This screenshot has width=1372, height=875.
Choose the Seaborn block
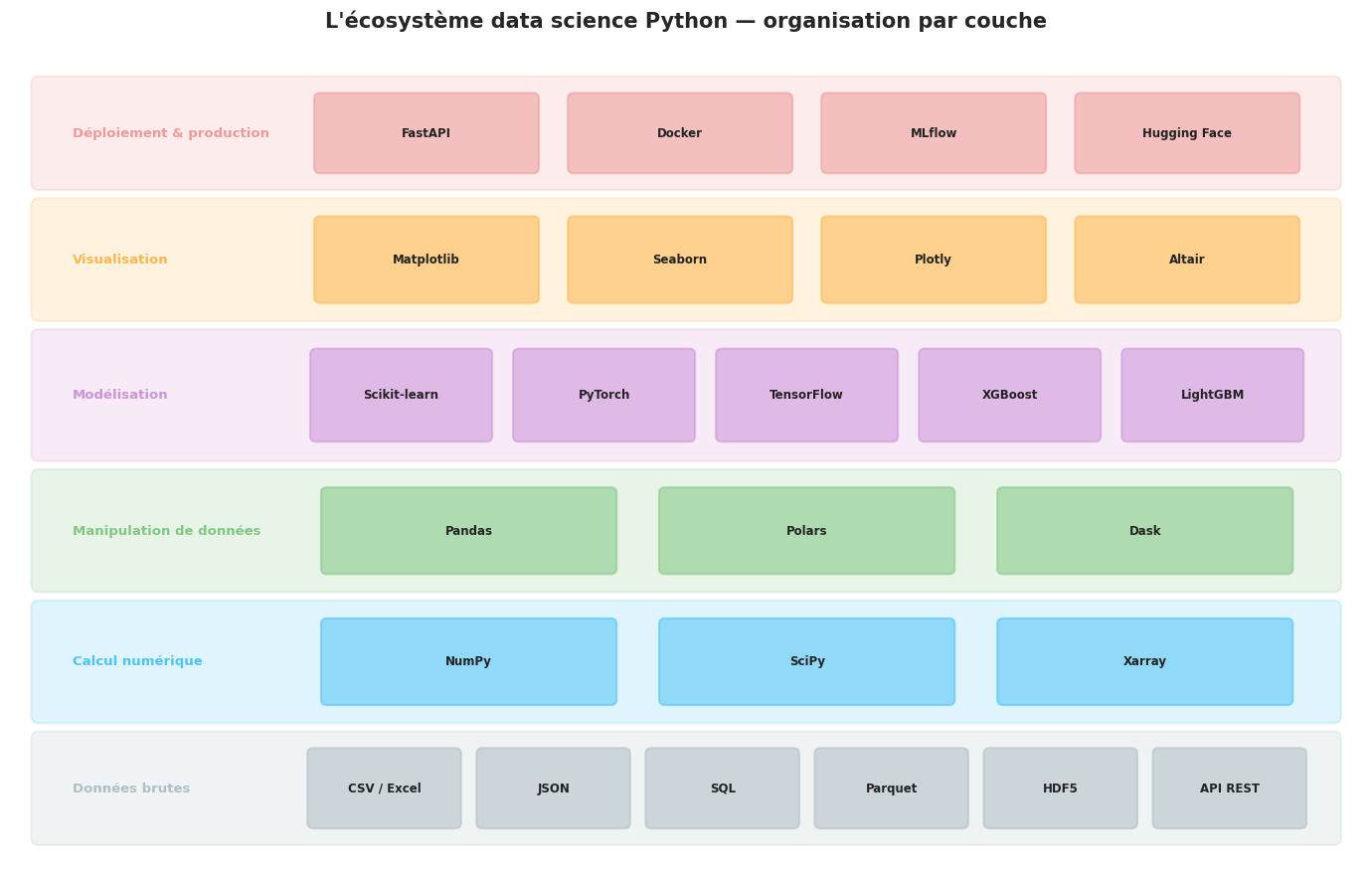[x=680, y=260]
